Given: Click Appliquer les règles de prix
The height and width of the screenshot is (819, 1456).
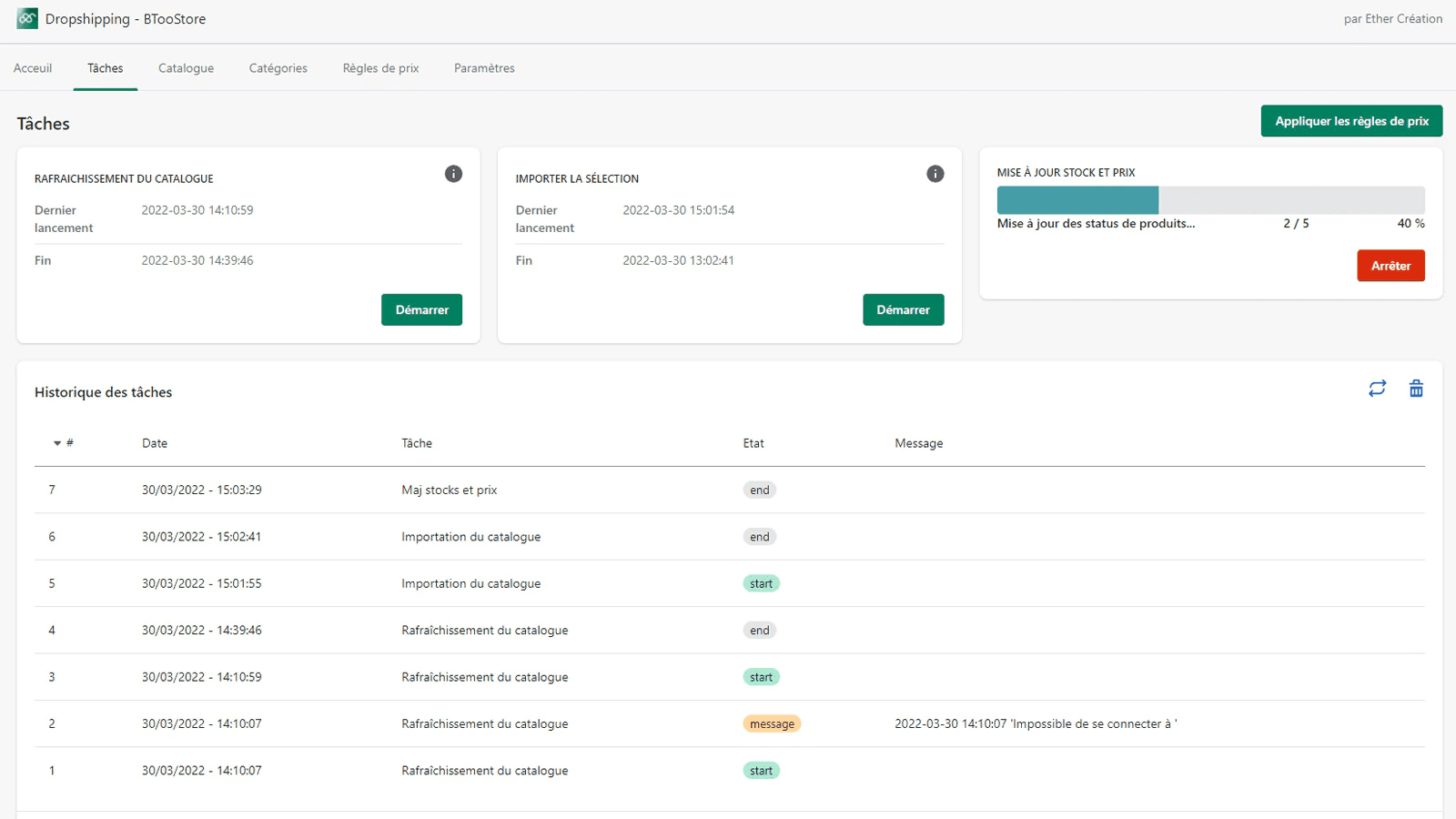Looking at the screenshot, I should click(x=1350, y=120).
